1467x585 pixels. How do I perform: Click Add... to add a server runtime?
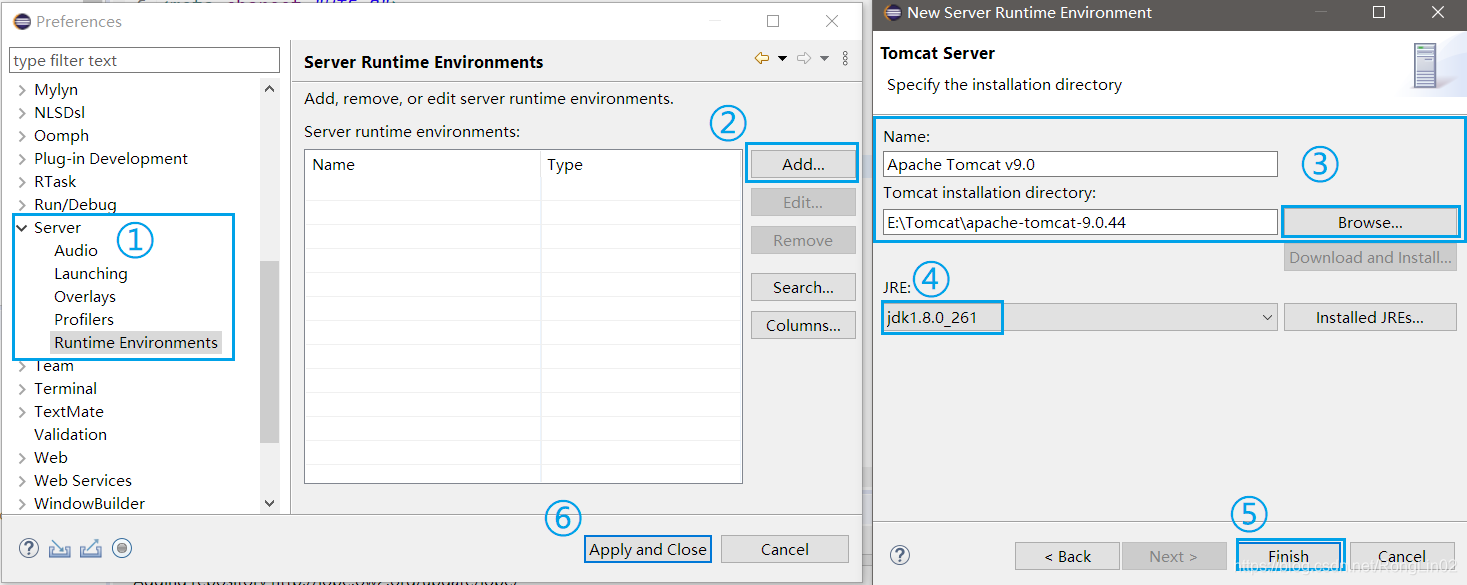pyautogui.click(x=803, y=164)
